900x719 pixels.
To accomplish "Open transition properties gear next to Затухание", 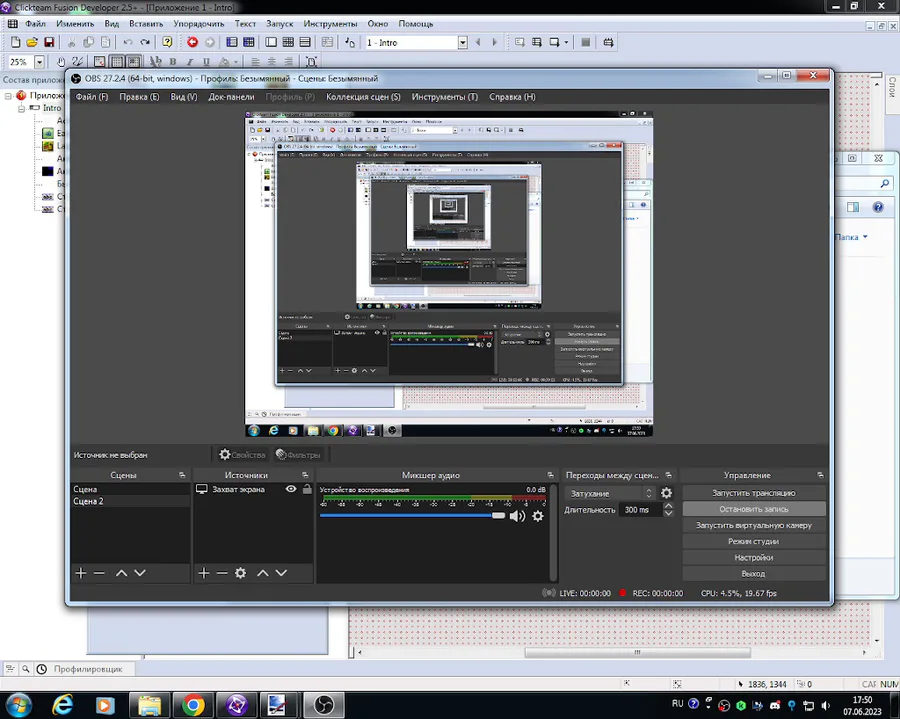I will (x=667, y=493).
